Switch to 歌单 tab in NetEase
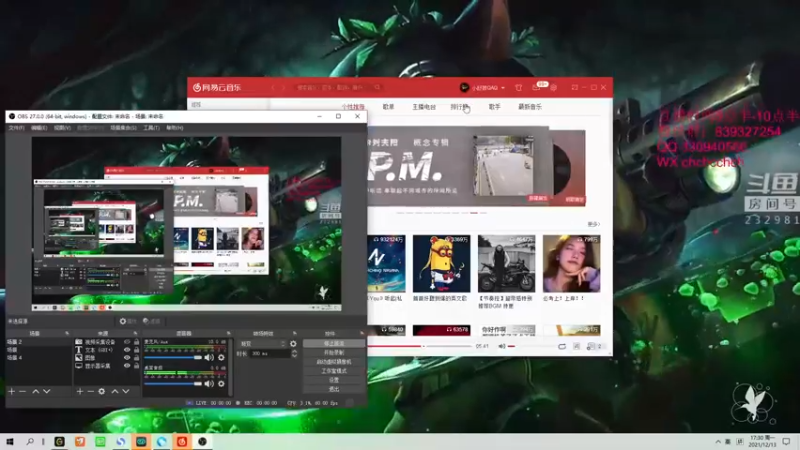 point(388,107)
